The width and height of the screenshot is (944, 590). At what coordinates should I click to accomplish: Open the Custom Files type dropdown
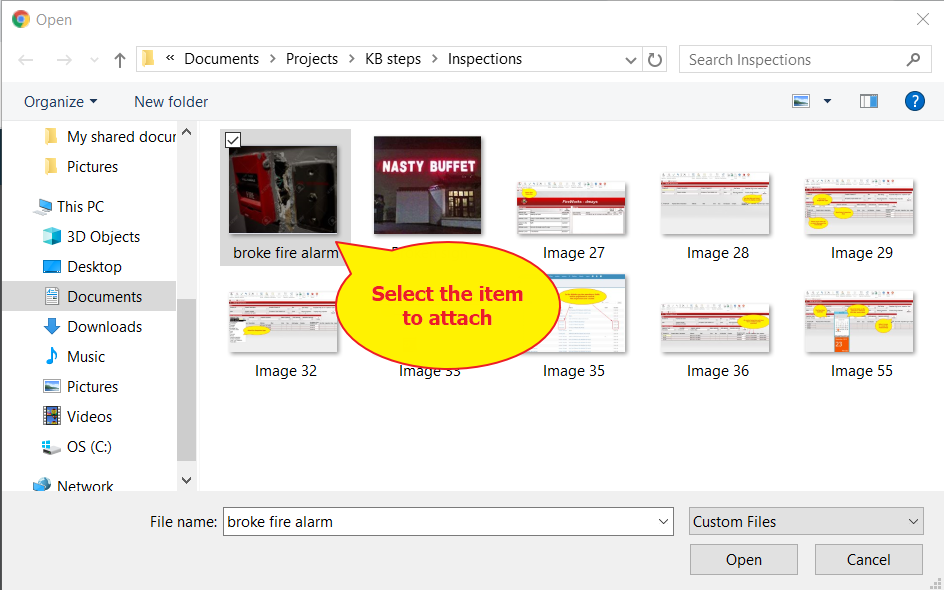(806, 521)
